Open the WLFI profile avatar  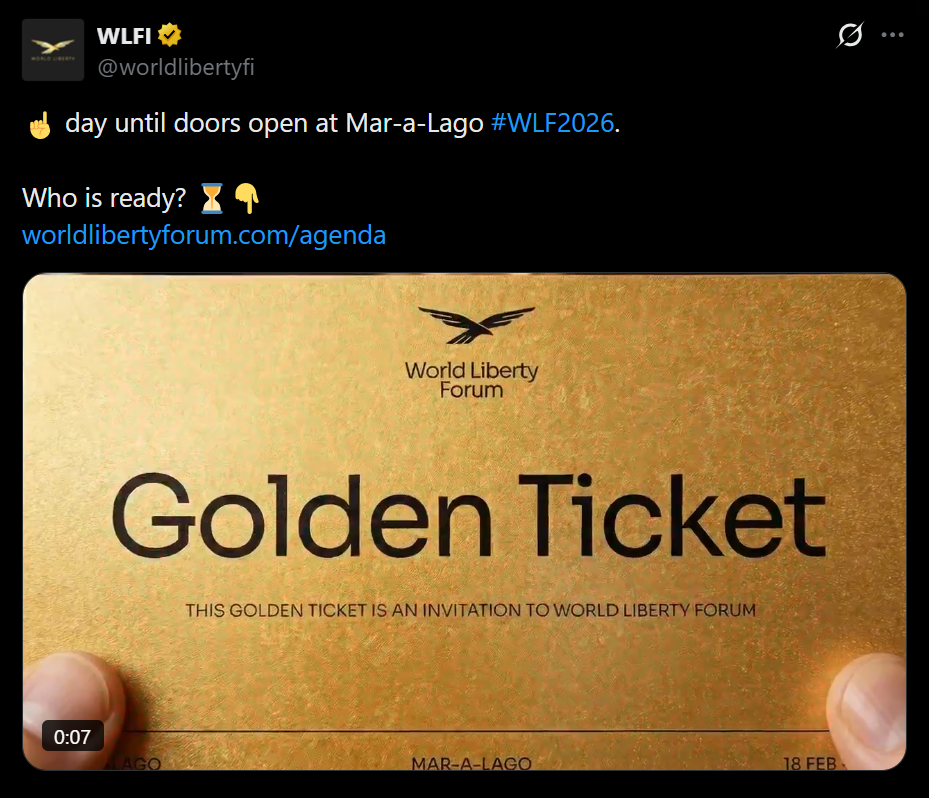53,50
